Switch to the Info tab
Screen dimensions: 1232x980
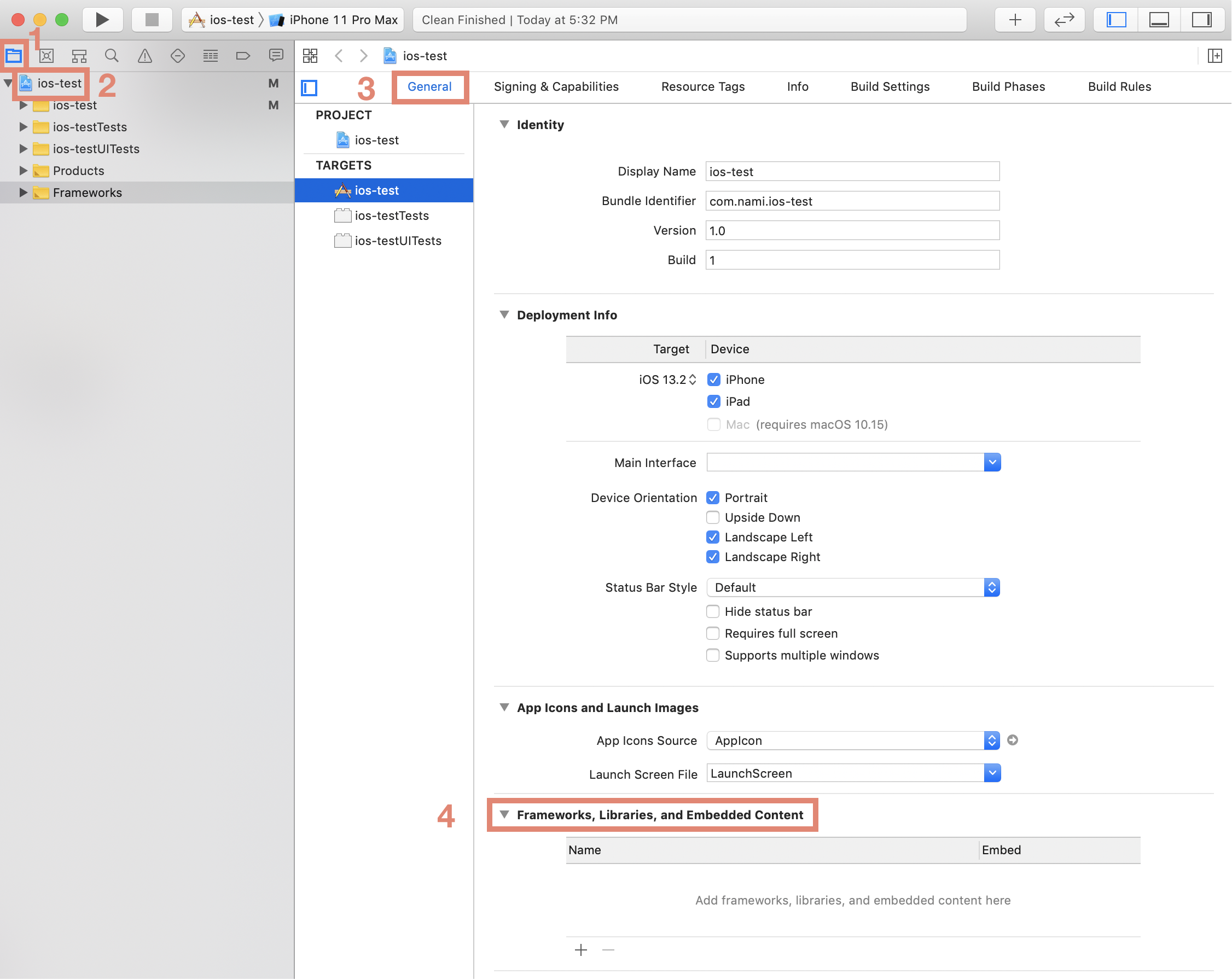[797, 87]
